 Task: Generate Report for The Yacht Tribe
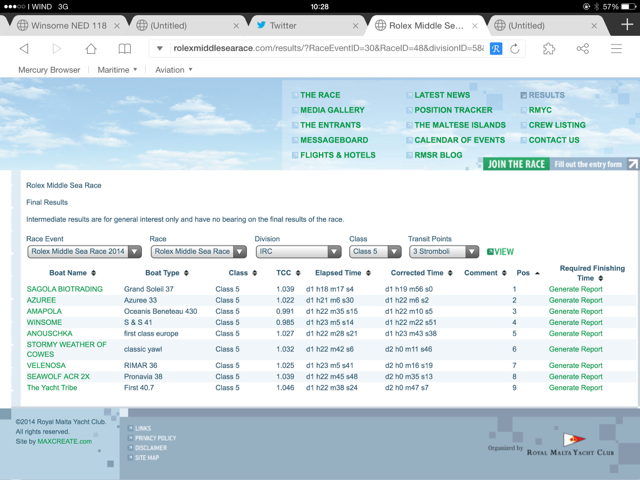576,388
